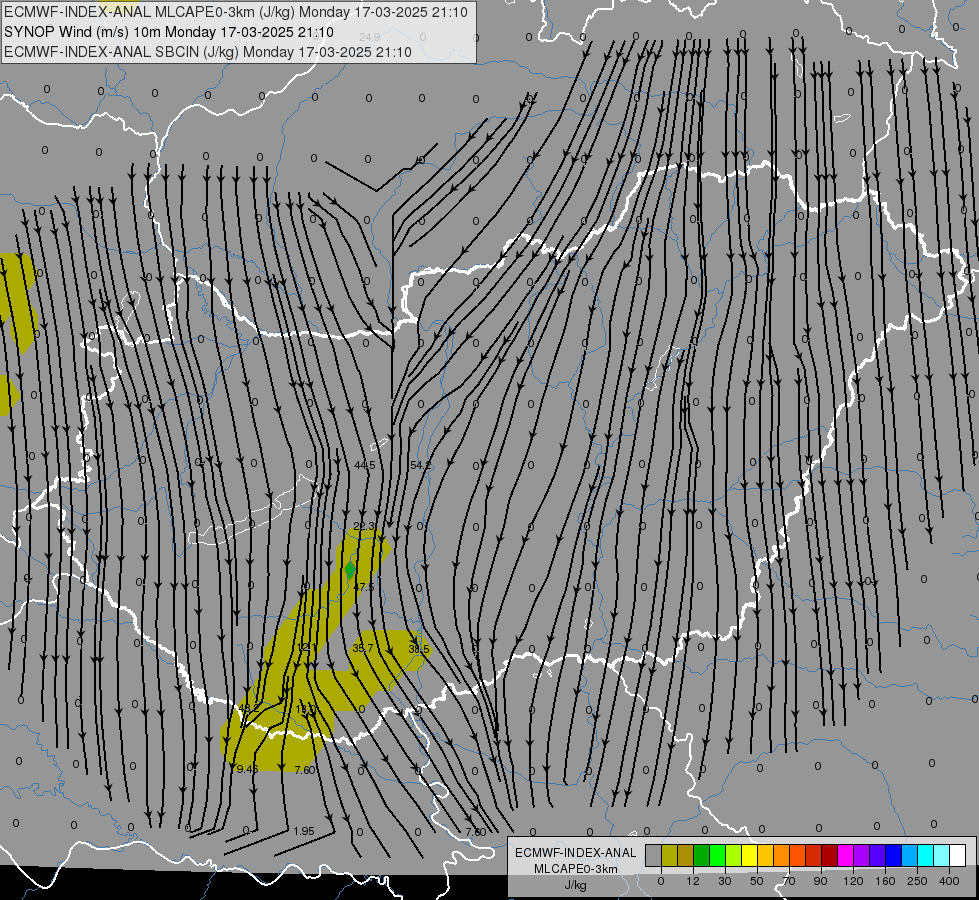979x900 pixels.
Task: Click the MLCAPE0-3km header line at top
Action: click(236, 12)
